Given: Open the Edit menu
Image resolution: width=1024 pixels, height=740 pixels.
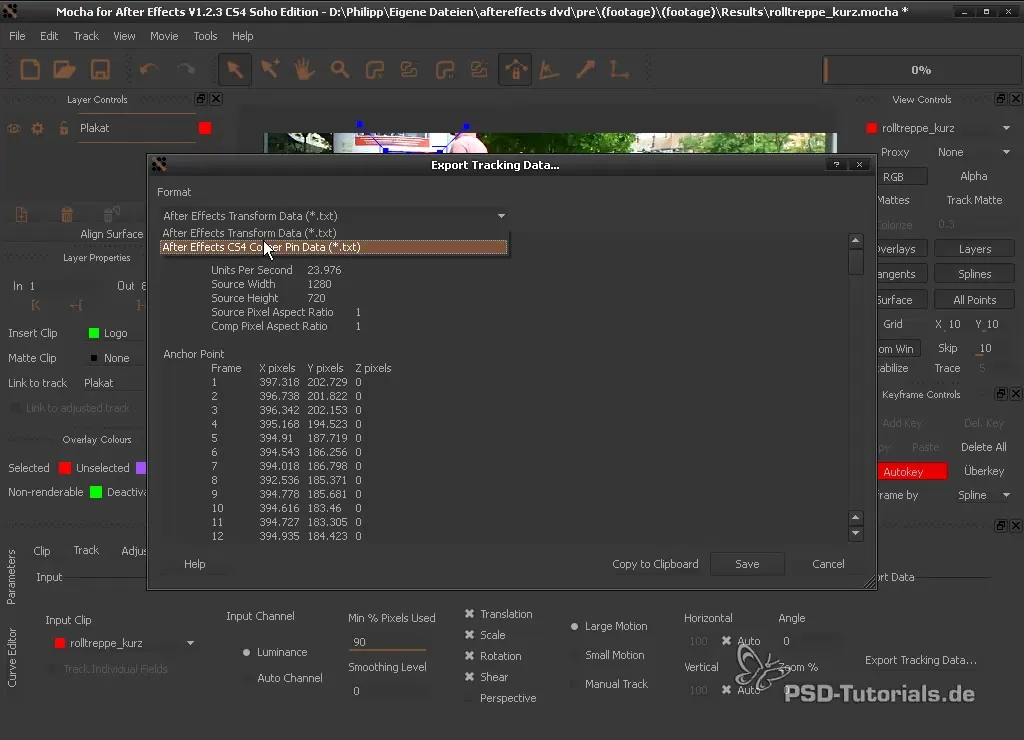Looking at the screenshot, I should [x=49, y=36].
